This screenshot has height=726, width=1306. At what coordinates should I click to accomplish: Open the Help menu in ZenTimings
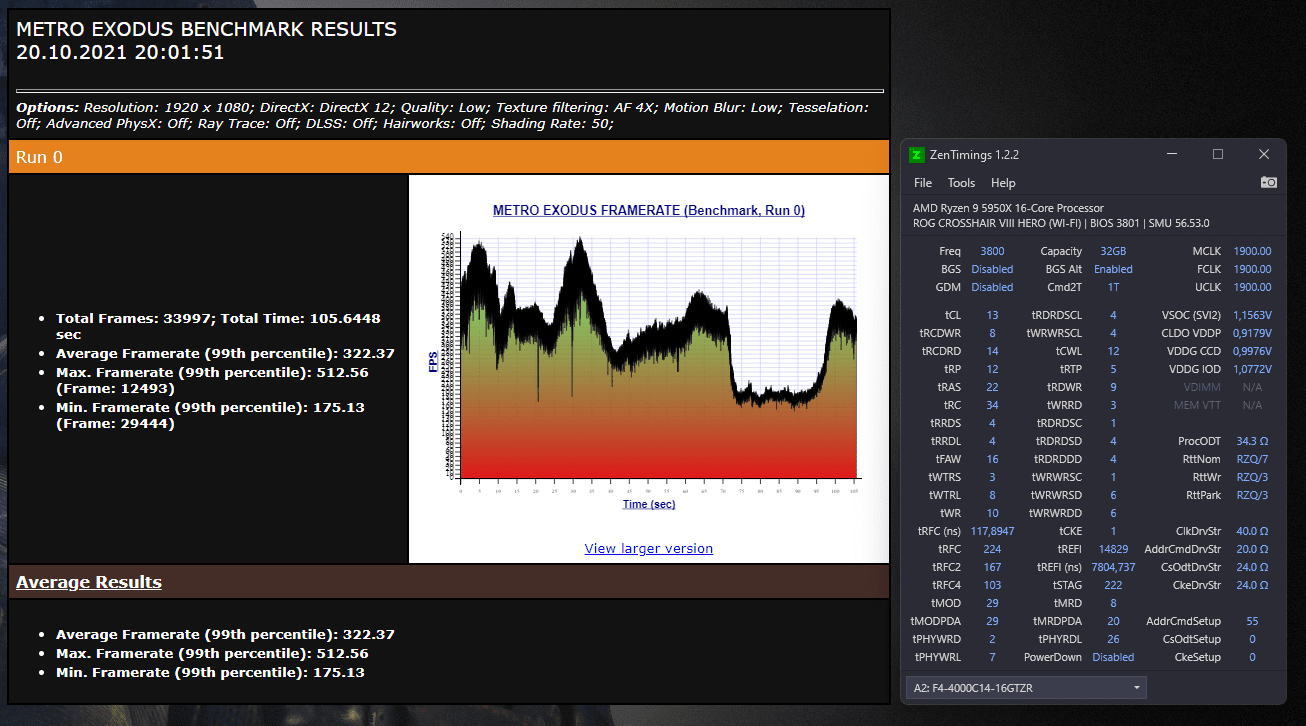tap(1003, 183)
